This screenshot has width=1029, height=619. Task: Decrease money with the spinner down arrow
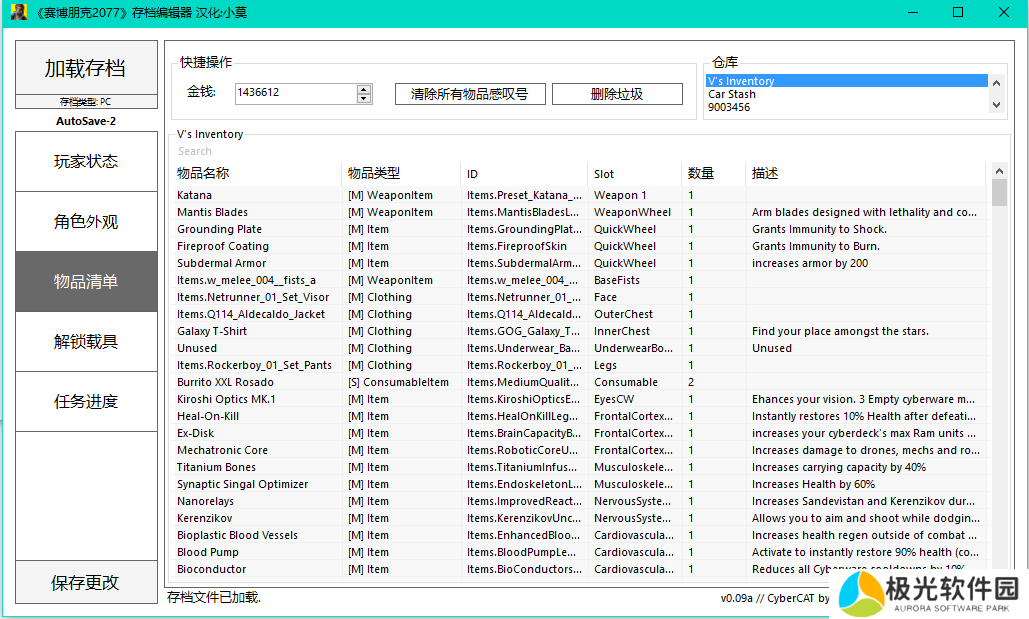pos(364,98)
